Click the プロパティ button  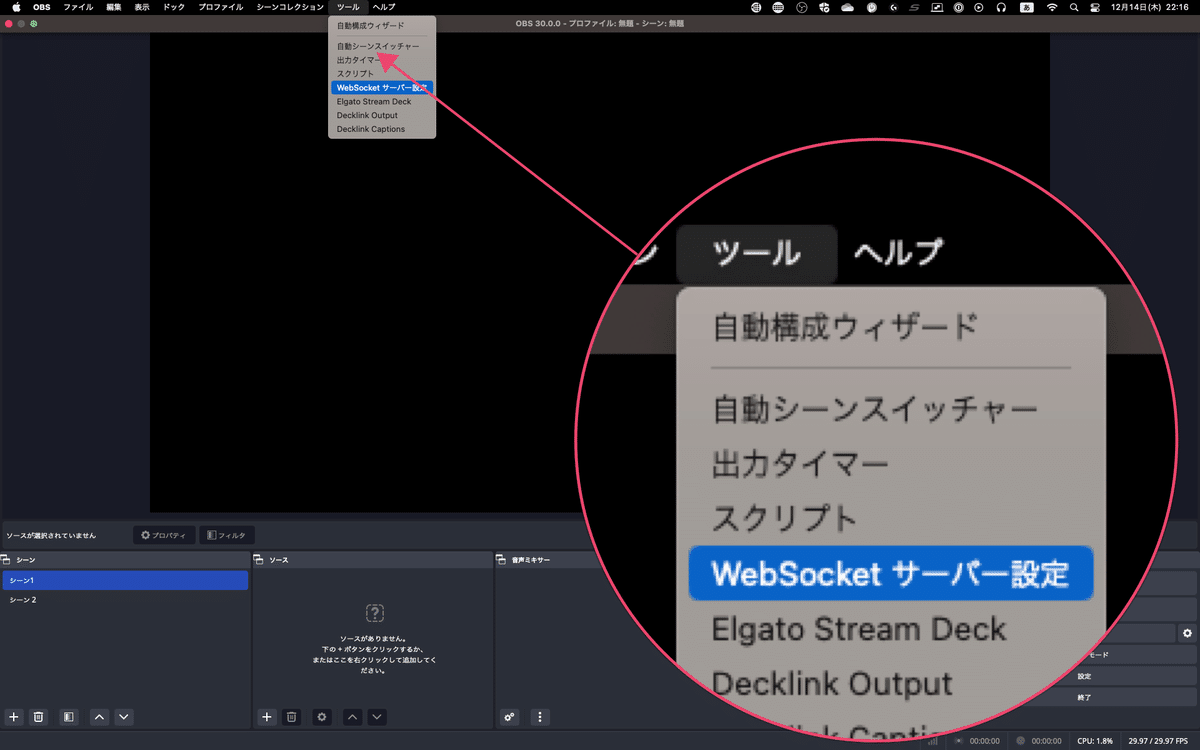point(163,534)
